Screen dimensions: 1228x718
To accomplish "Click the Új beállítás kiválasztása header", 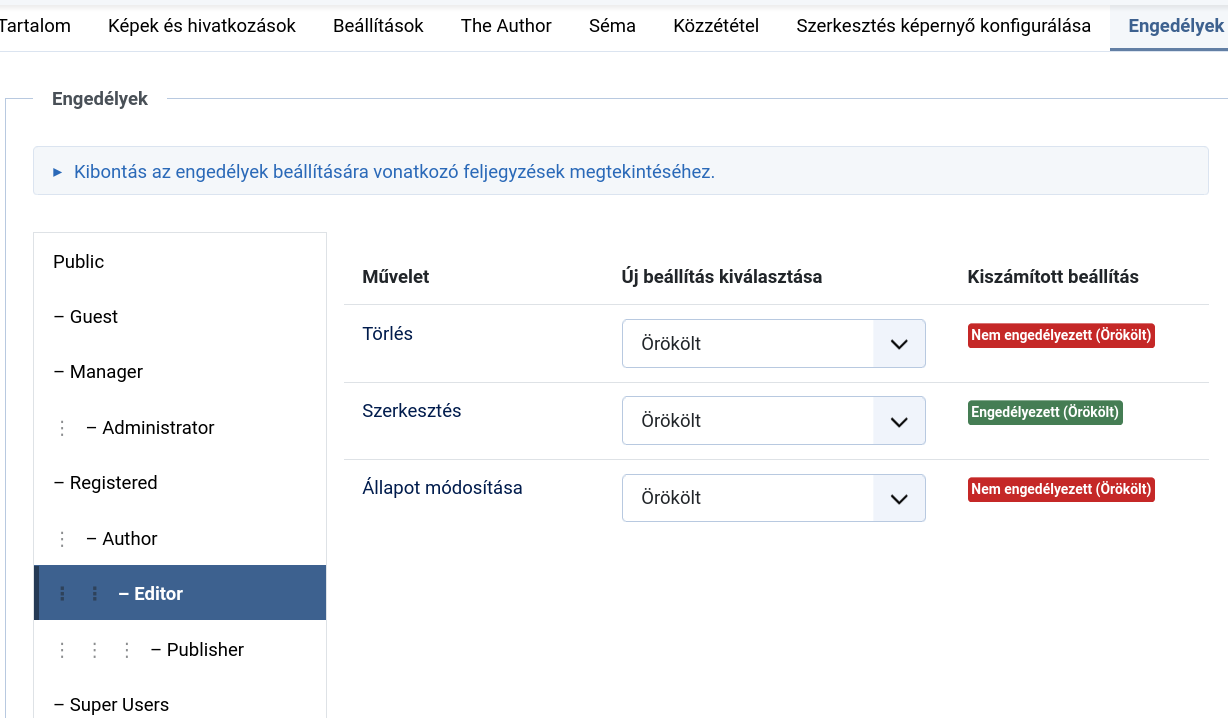I will pyautogui.click(x=722, y=277).
